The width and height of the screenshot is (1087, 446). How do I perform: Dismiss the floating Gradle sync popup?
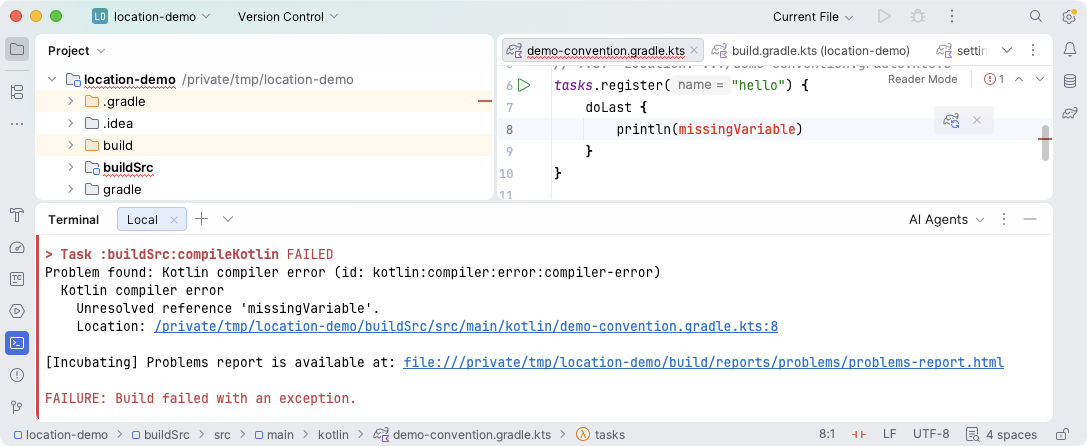[x=977, y=120]
